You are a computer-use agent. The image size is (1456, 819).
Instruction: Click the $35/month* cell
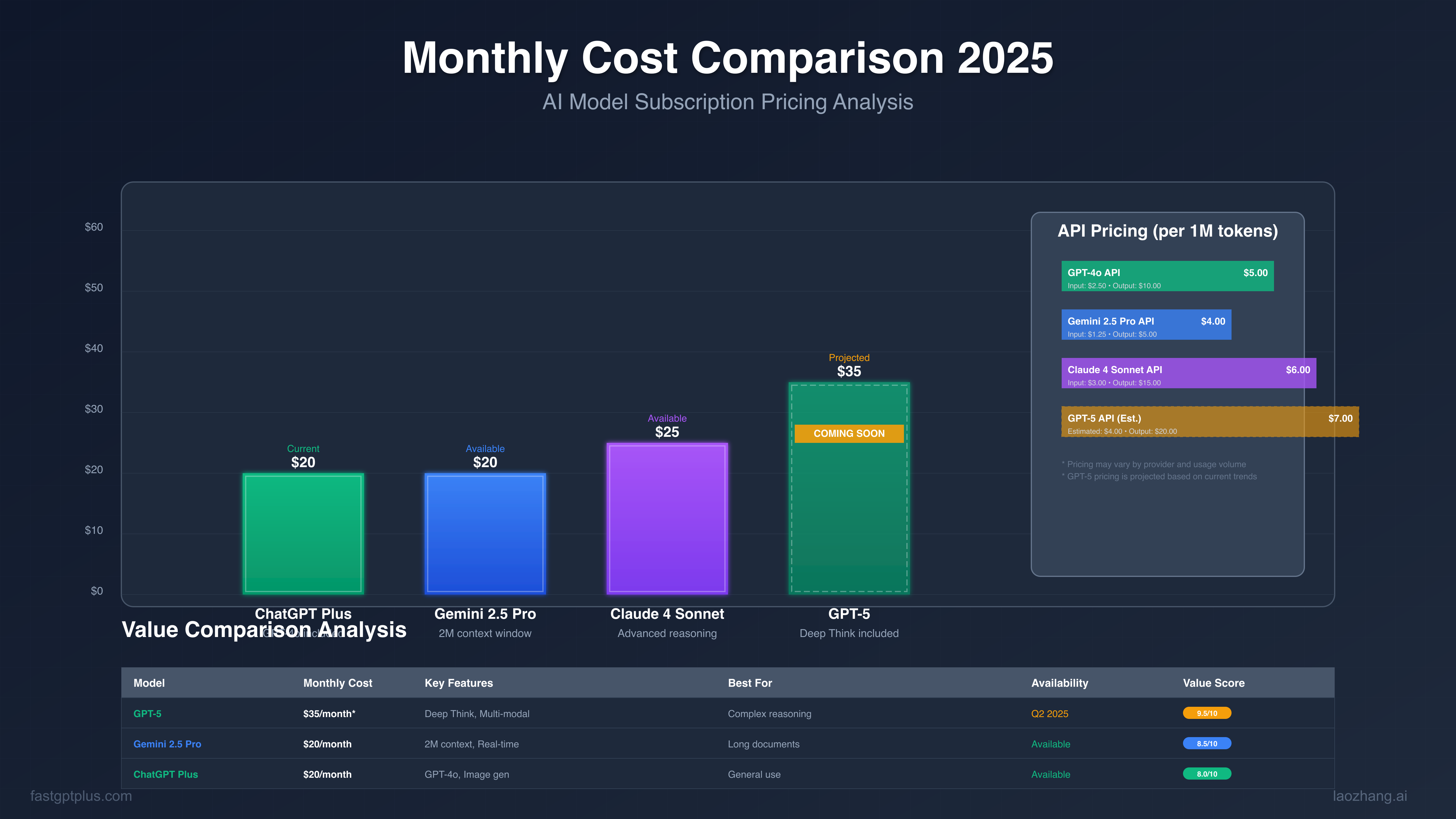point(329,714)
